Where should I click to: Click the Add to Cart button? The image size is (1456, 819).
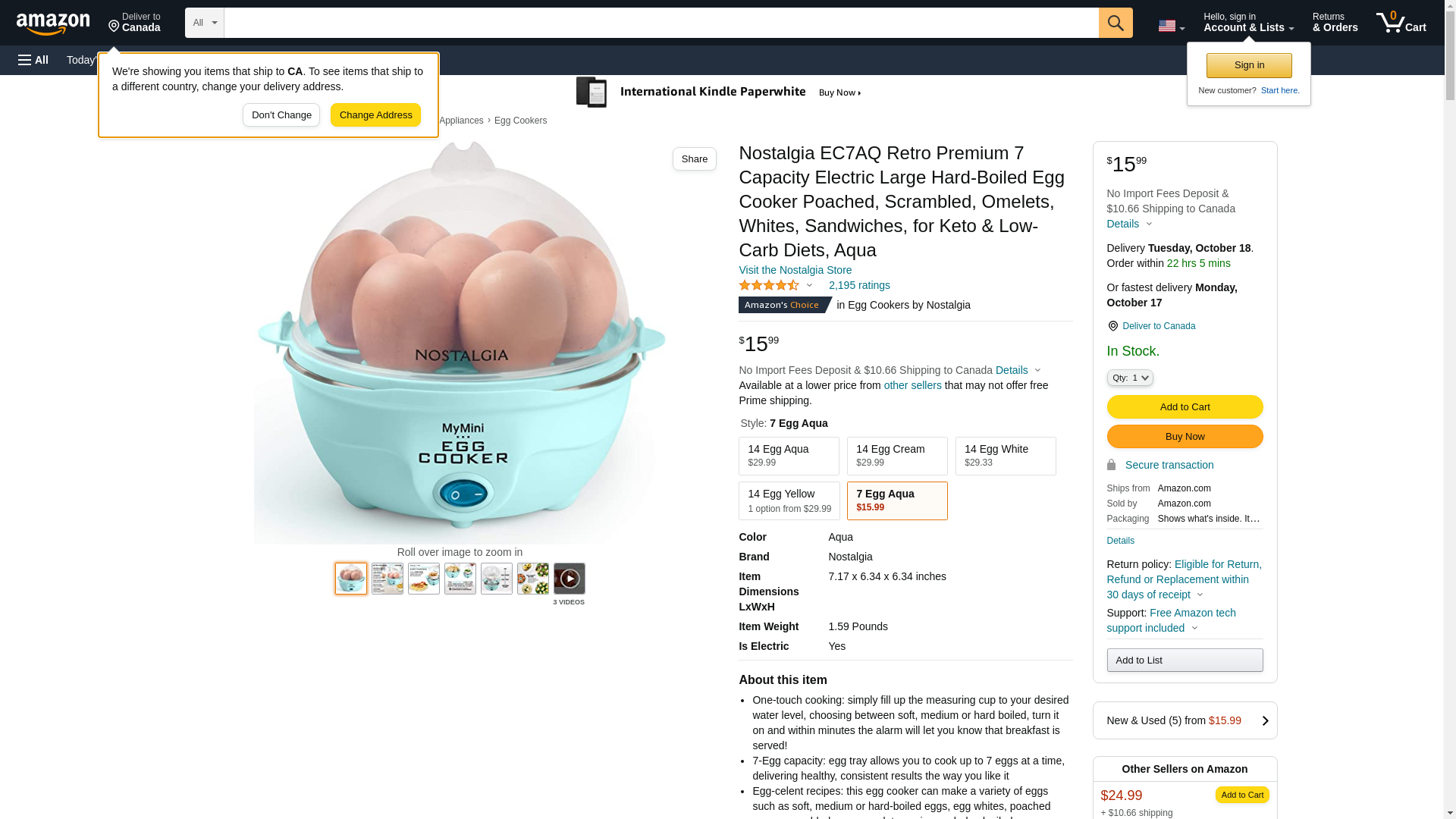(1184, 406)
